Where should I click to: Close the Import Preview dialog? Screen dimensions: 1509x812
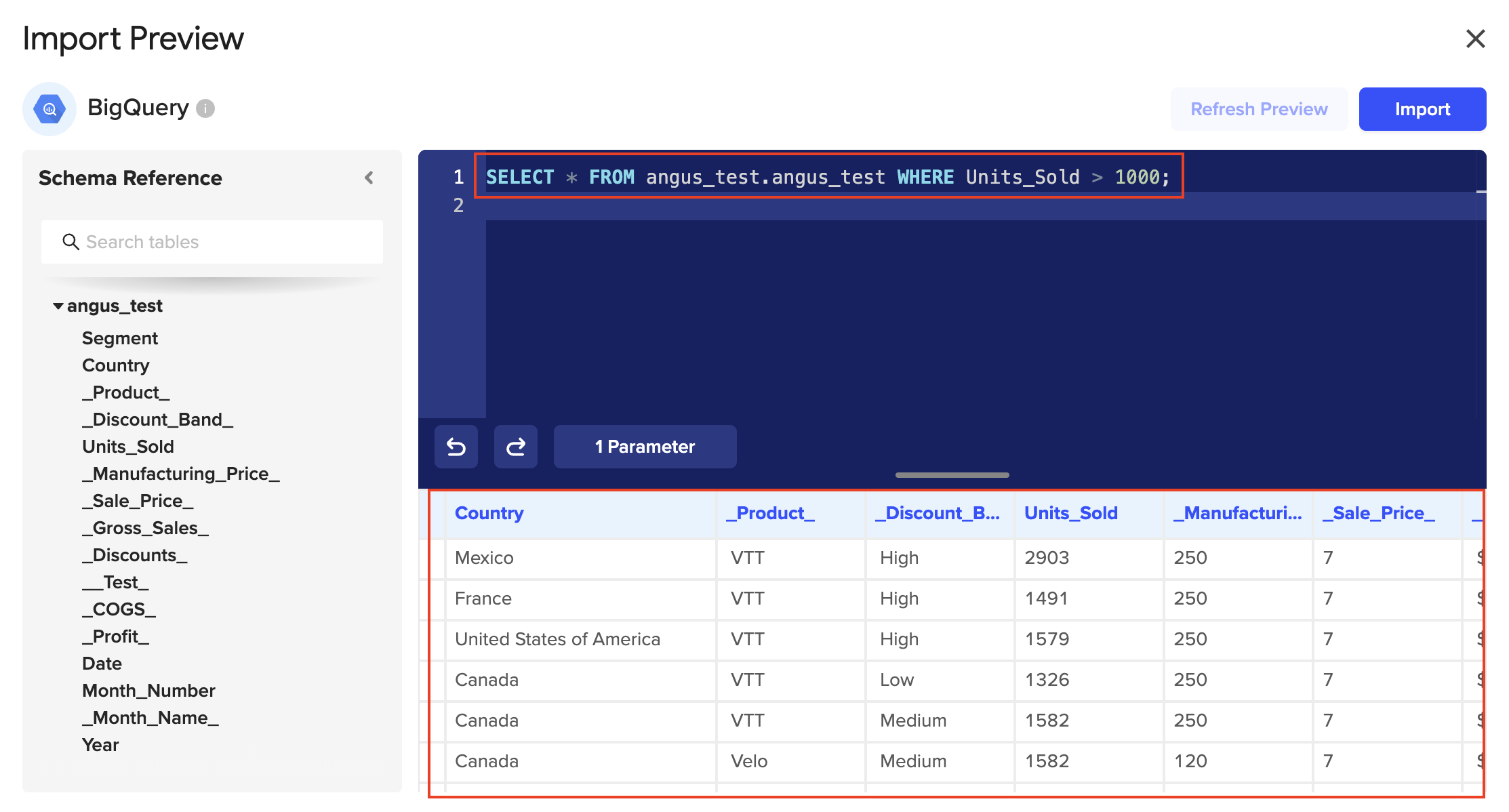[1475, 39]
